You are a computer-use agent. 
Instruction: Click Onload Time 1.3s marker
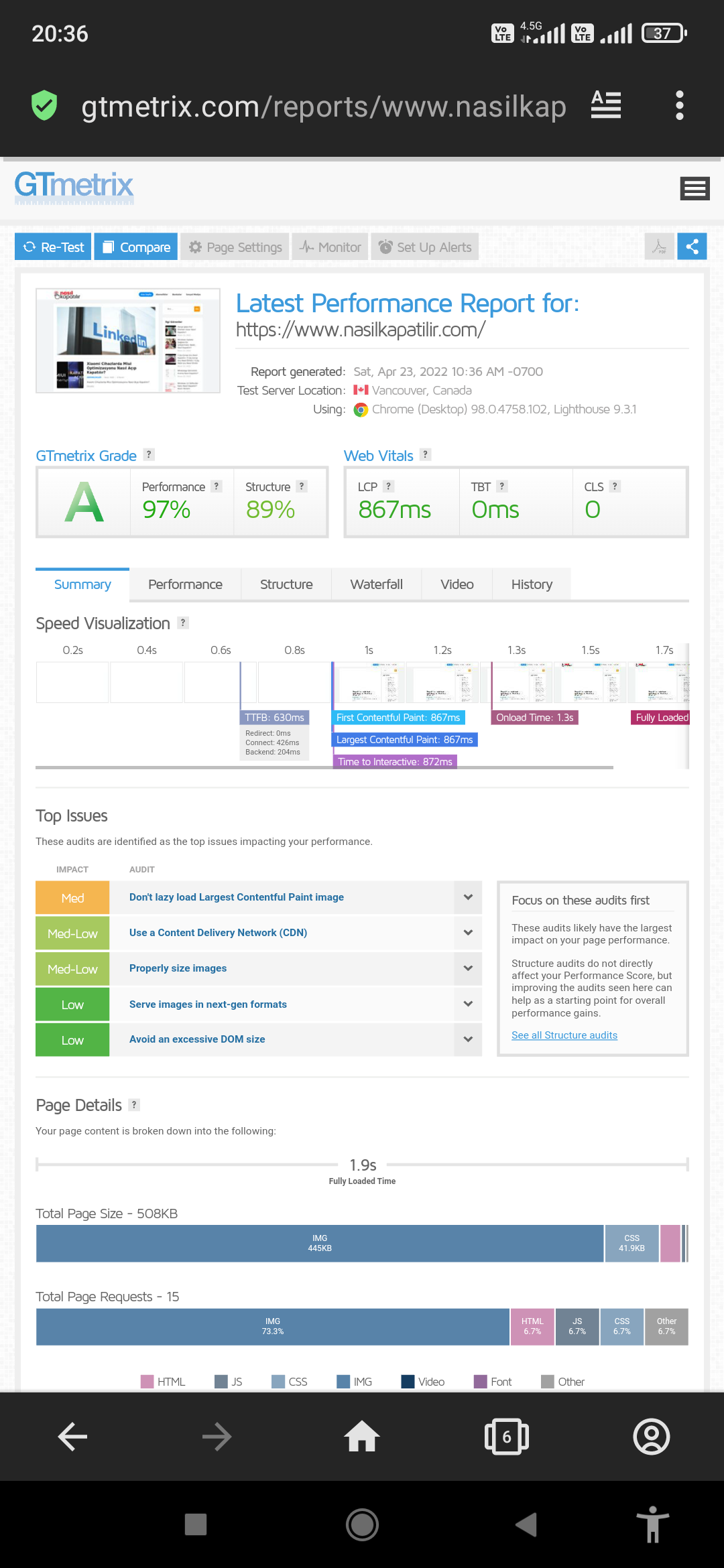pos(534,718)
